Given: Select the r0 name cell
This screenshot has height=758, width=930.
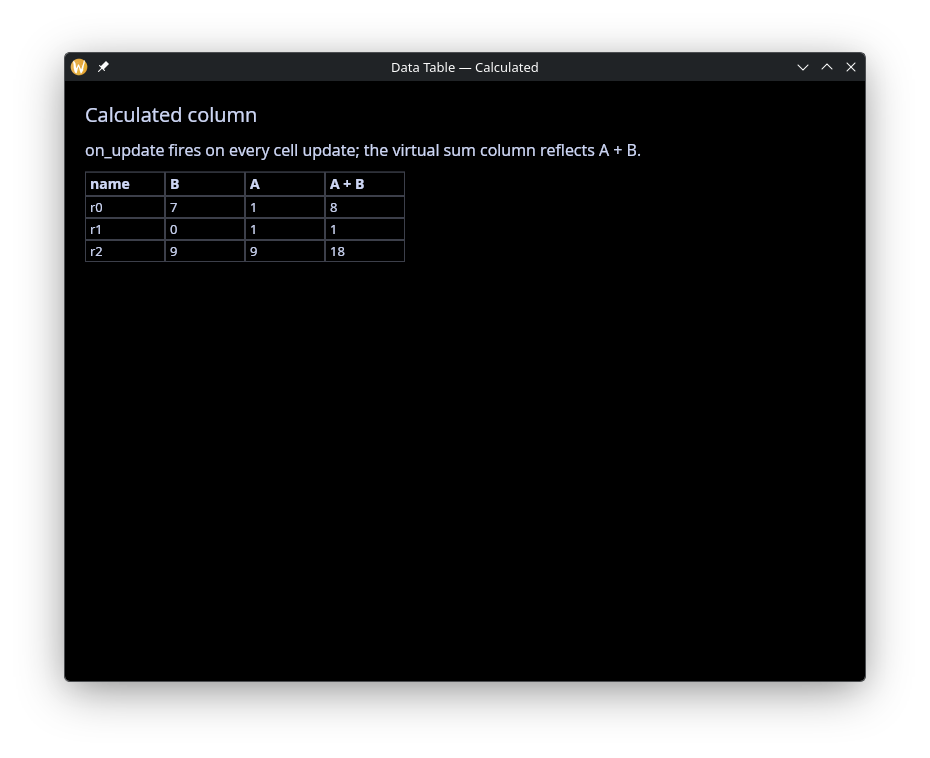Looking at the screenshot, I should point(125,207).
